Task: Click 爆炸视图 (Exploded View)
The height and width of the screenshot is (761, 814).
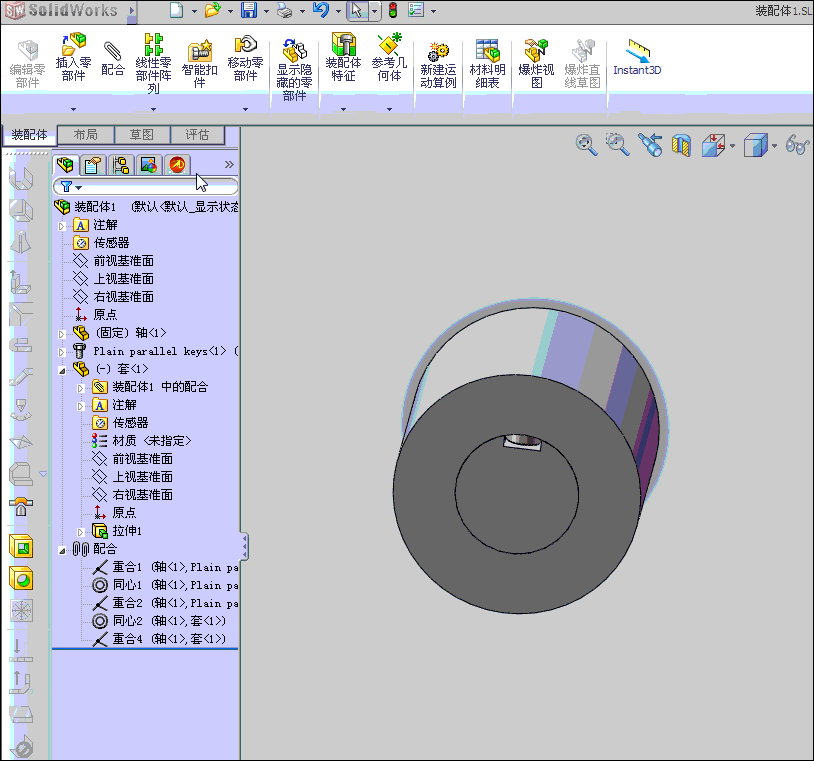Action: coord(536,63)
